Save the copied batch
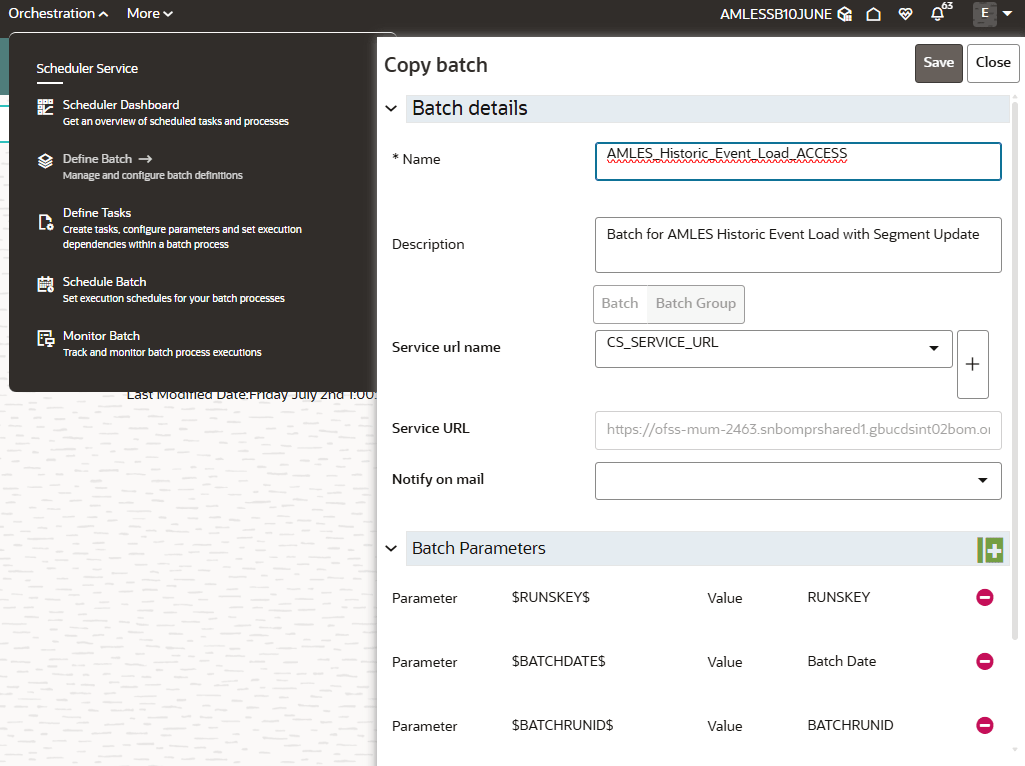 (938, 62)
